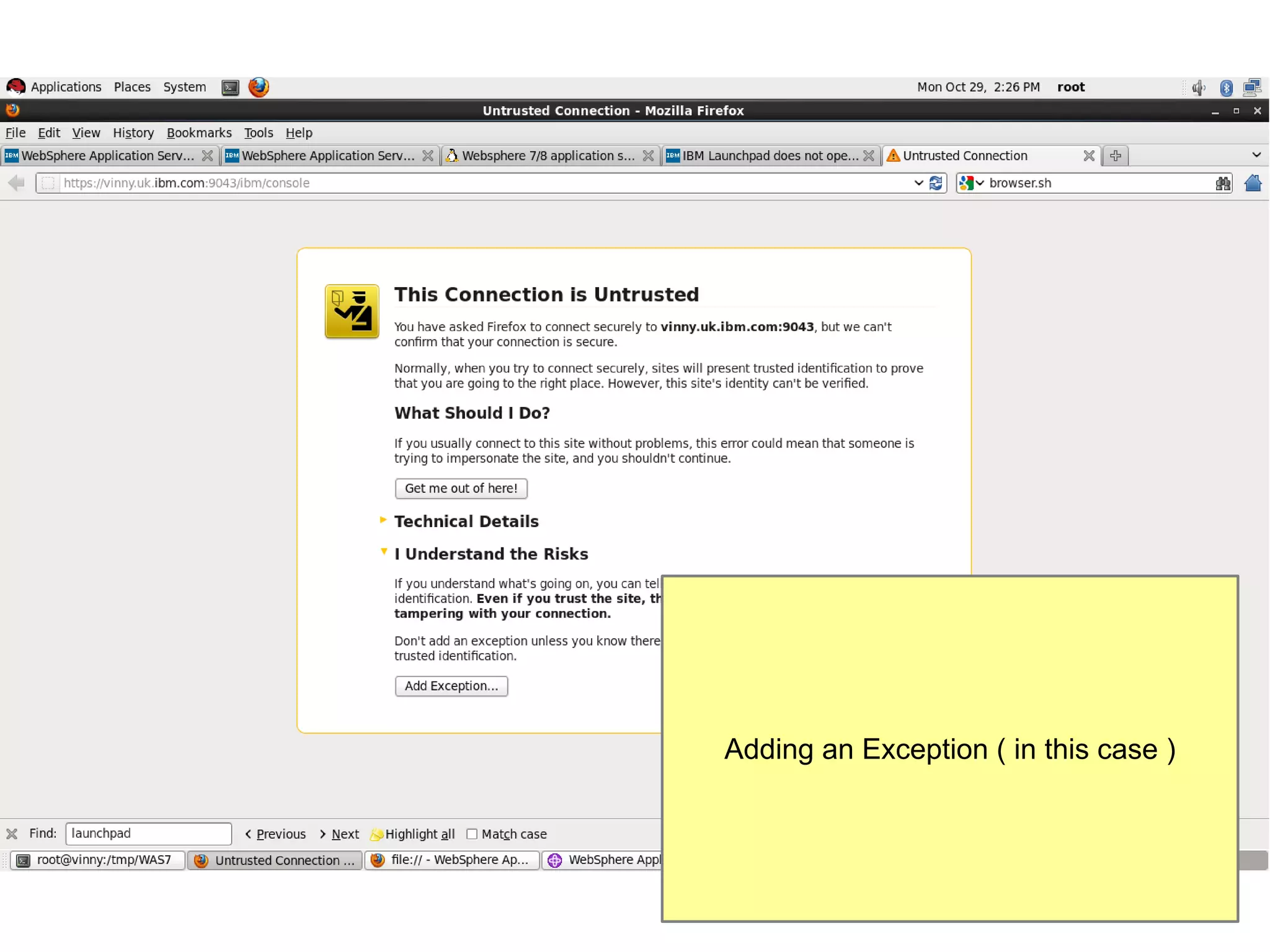
Task: Click the root user label in top panel
Action: tap(1071, 87)
